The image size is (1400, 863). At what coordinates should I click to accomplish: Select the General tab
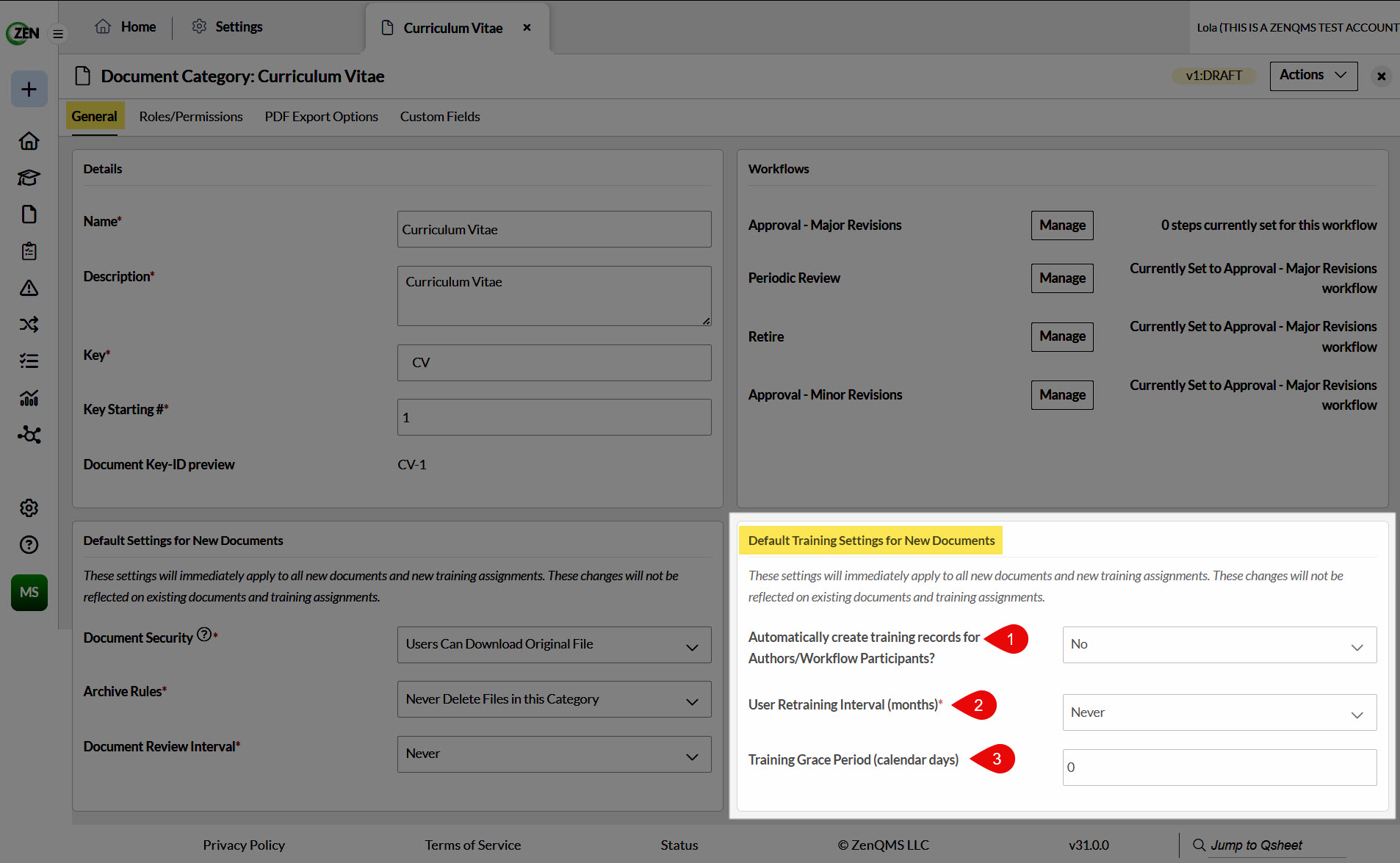(95, 116)
